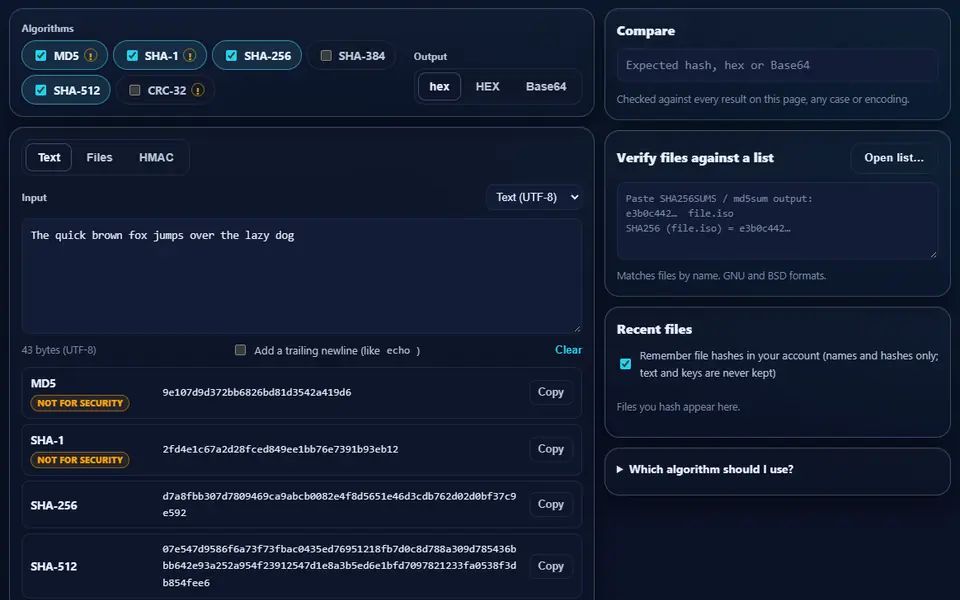Click the SHA-512 hash value 07e547d9…
Viewport: 960px width, 600px height.
tap(339, 566)
